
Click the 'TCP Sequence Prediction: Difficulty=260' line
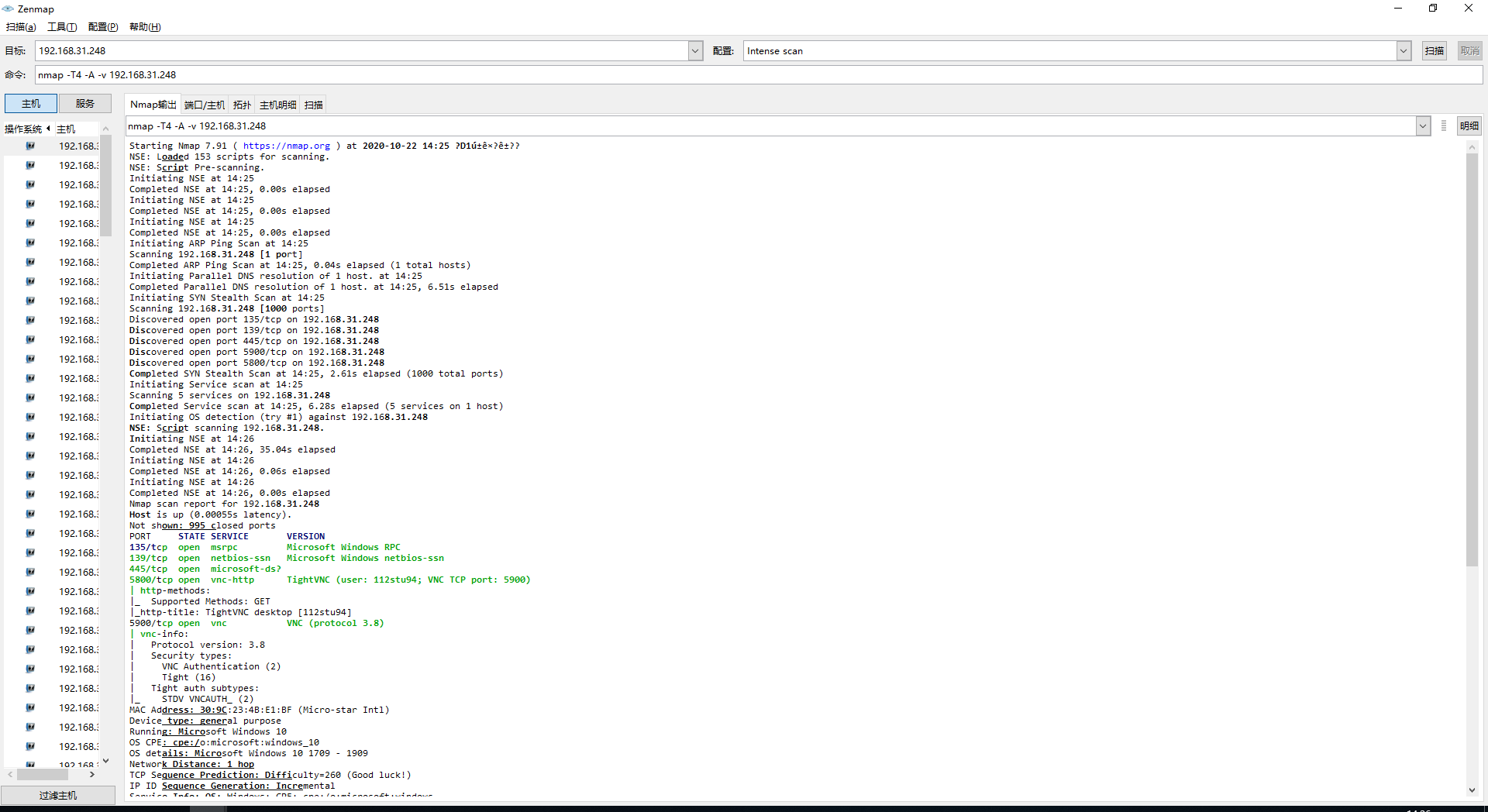coord(270,775)
